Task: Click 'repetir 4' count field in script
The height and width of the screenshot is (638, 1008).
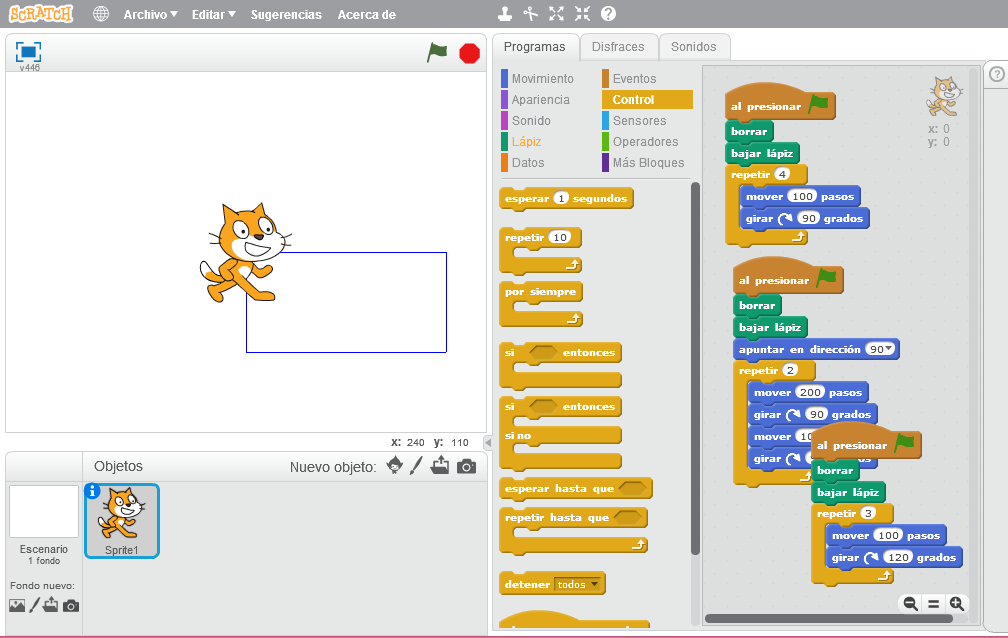Action: point(782,174)
